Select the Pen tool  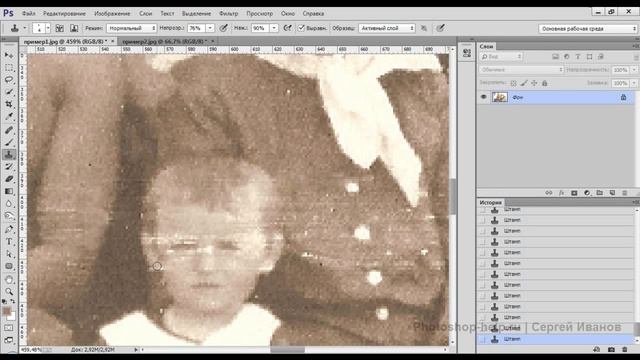[9, 229]
